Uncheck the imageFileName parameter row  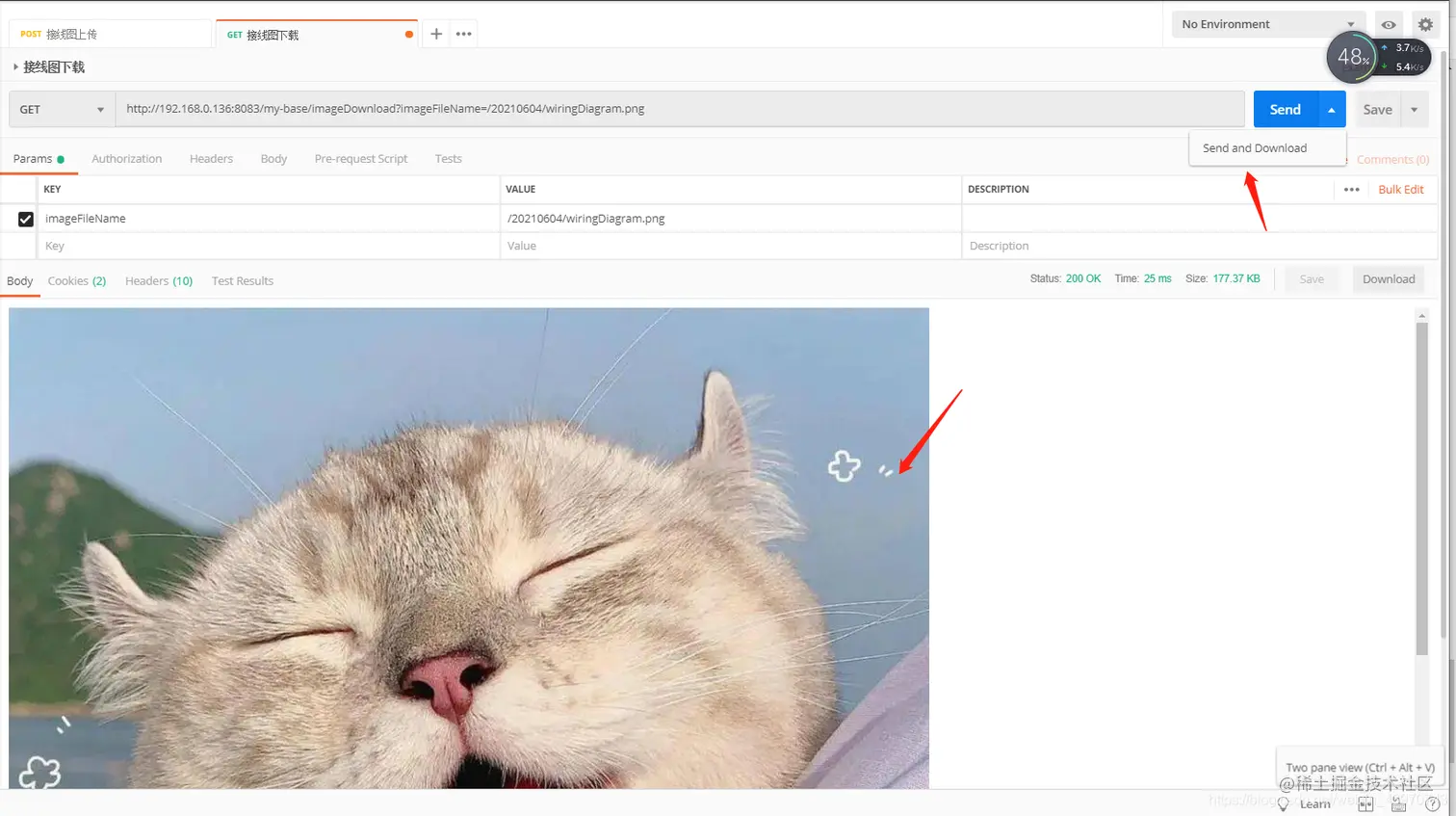pos(26,219)
